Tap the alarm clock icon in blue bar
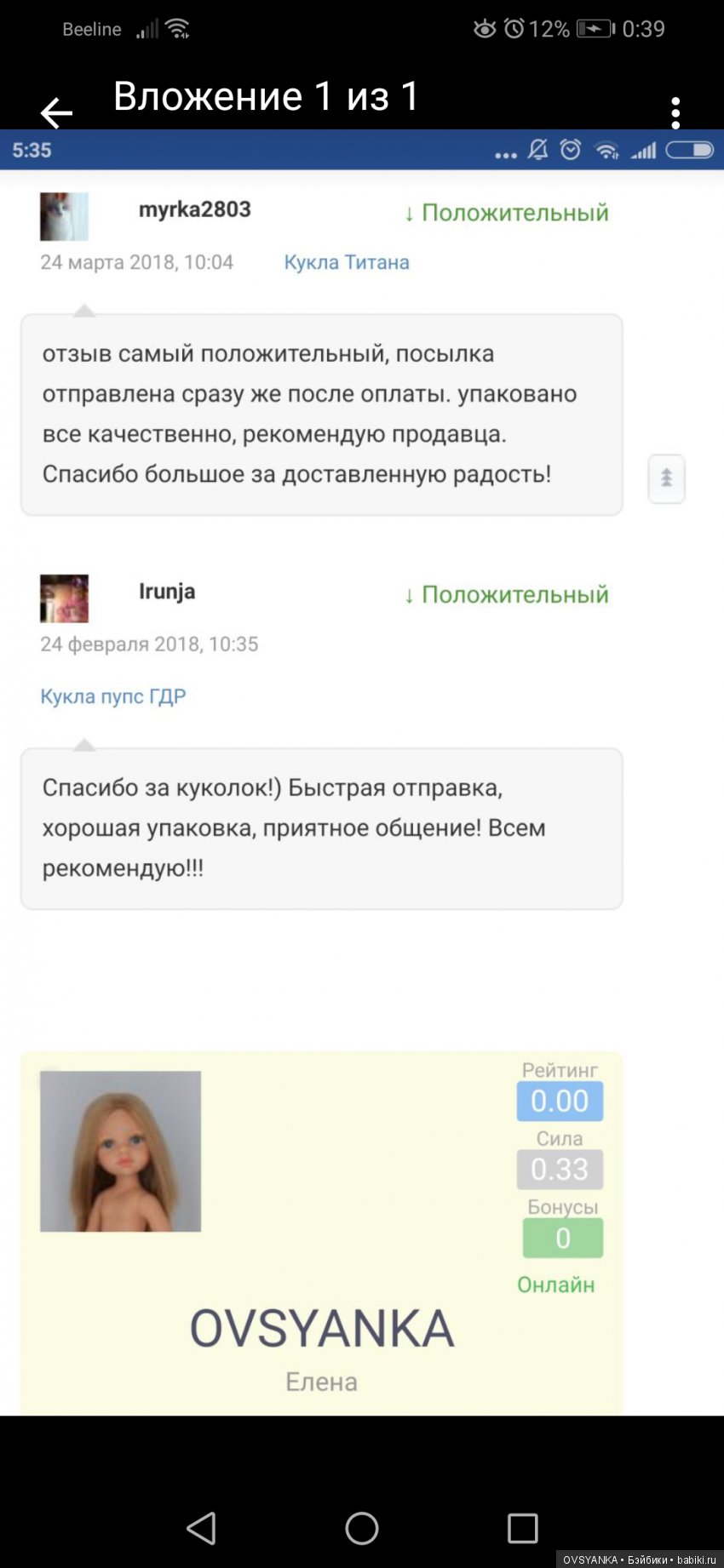 pos(571,151)
